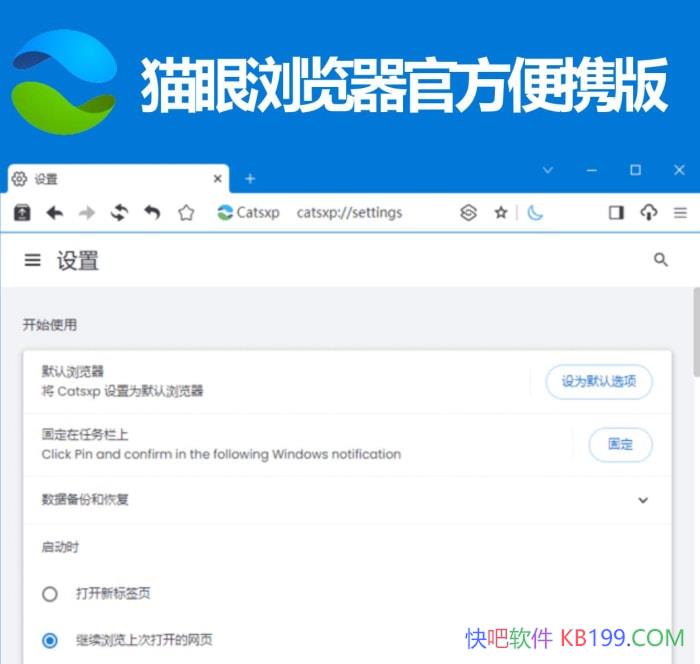Image resolution: width=700 pixels, height=664 pixels.
Task: Click the back navigation arrow
Action: click(54, 213)
